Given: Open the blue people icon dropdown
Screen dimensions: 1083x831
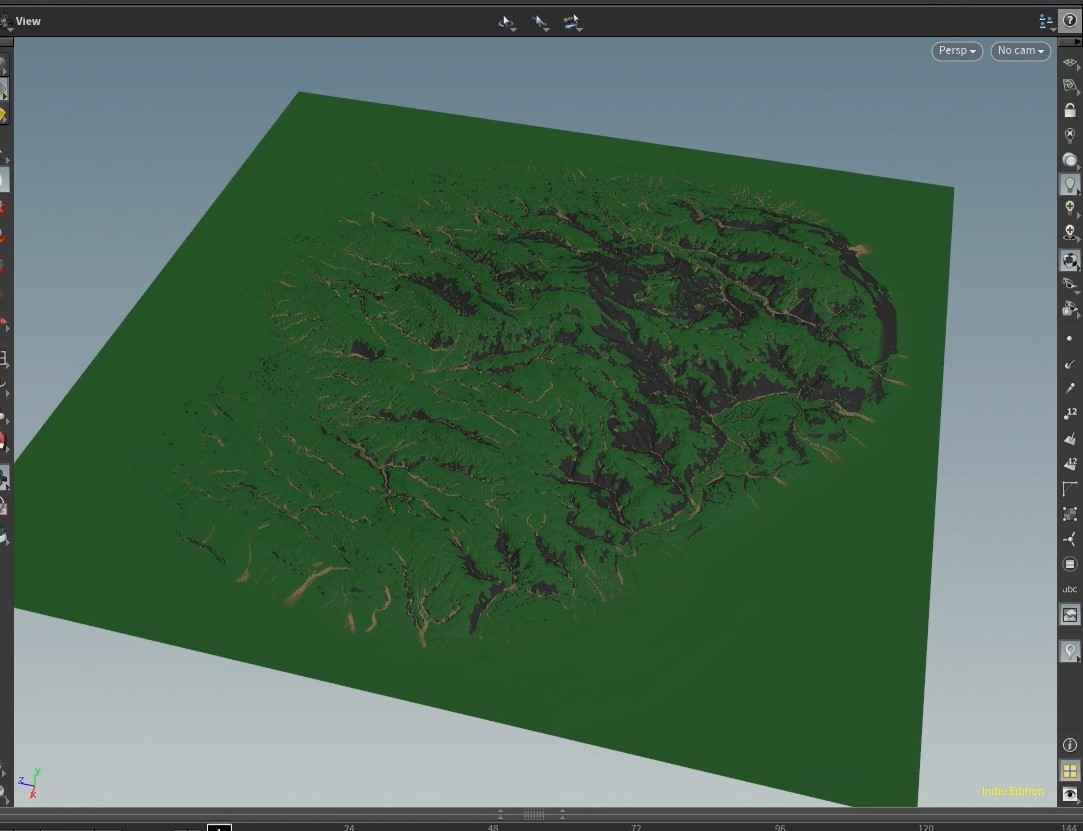Looking at the screenshot, I should coord(1046,21).
